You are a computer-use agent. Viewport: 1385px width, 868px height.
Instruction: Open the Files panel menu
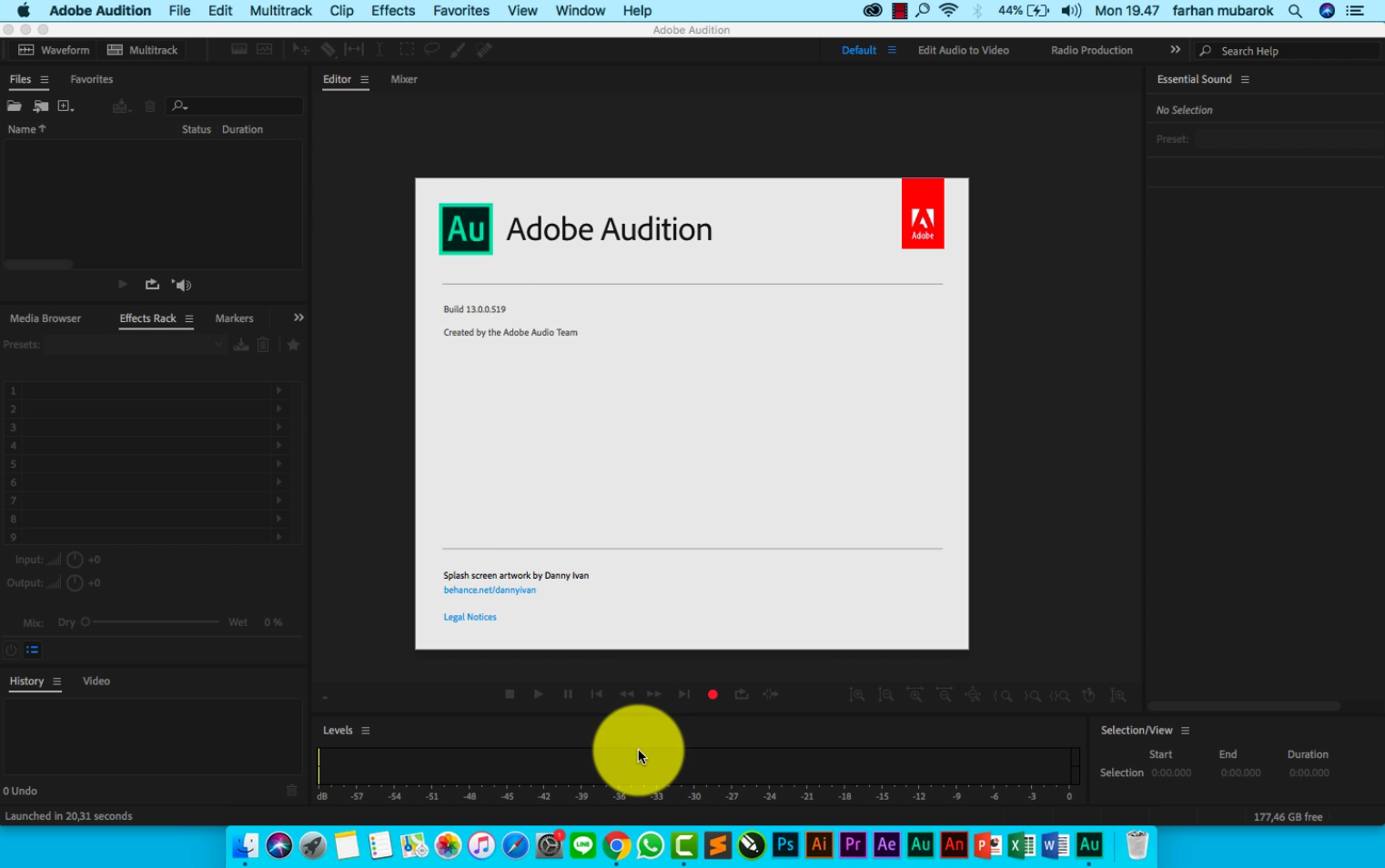[x=44, y=80]
